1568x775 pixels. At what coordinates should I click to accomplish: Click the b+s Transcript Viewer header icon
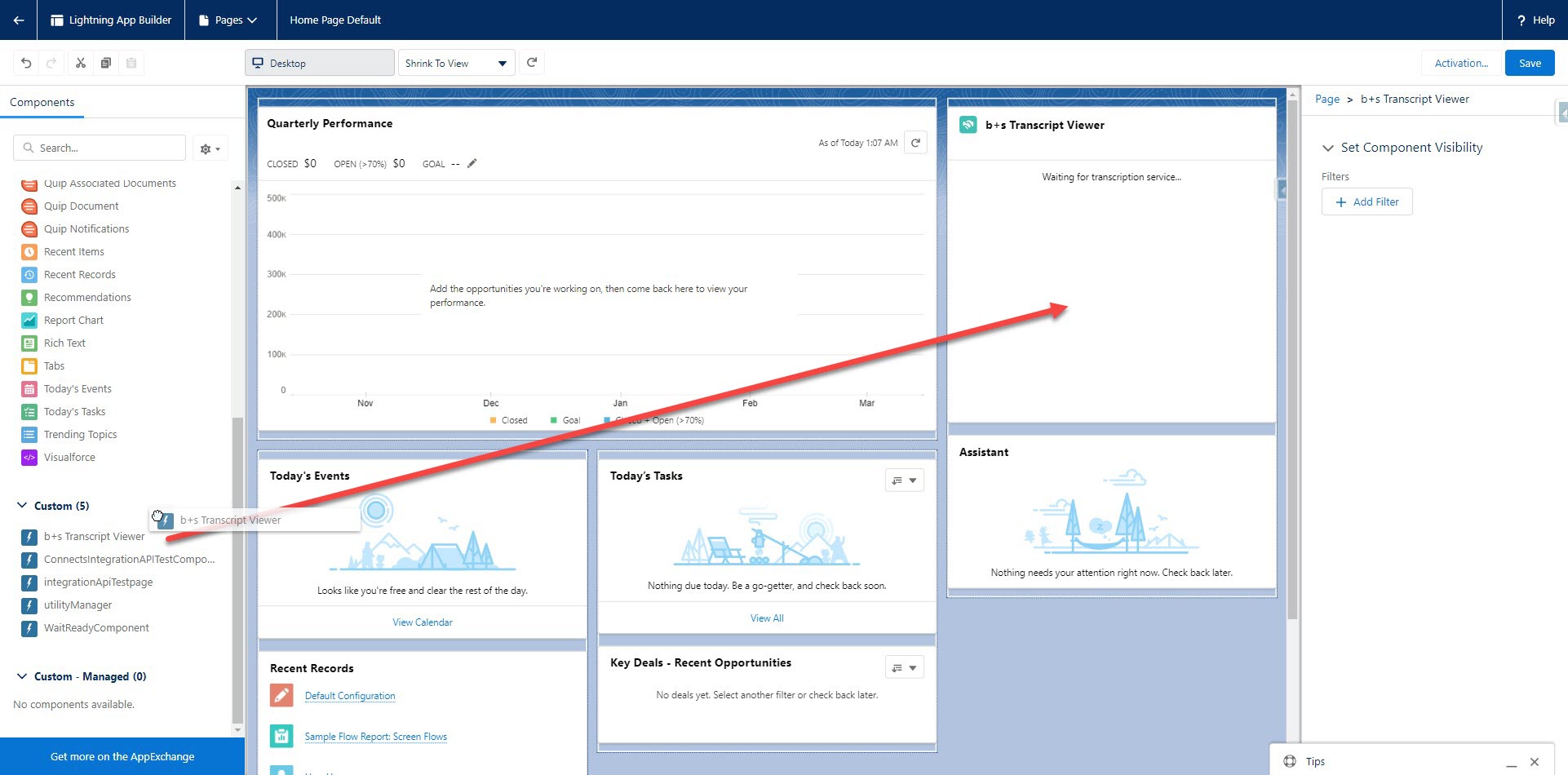click(x=968, y=125)
